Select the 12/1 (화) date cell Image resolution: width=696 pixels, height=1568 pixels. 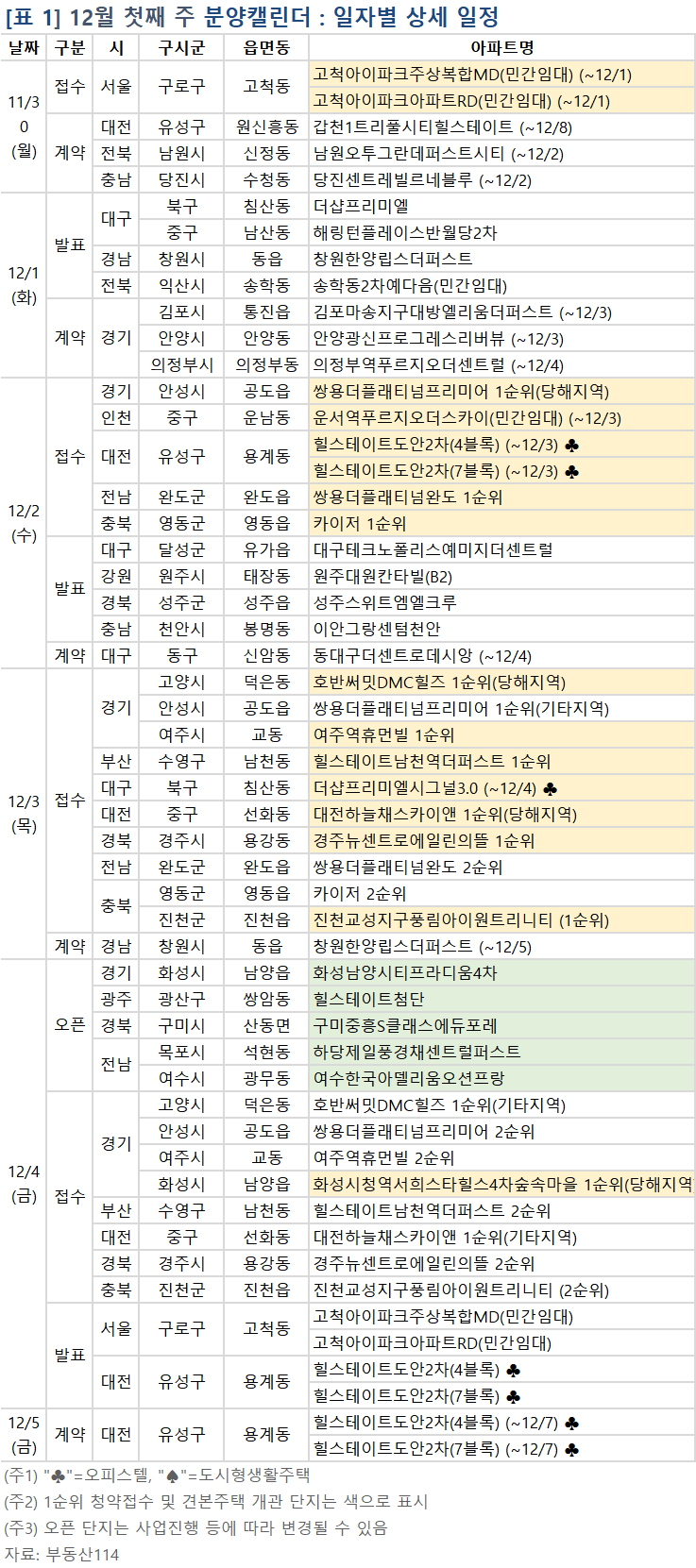pyautogui.click(x=24, y=285)
